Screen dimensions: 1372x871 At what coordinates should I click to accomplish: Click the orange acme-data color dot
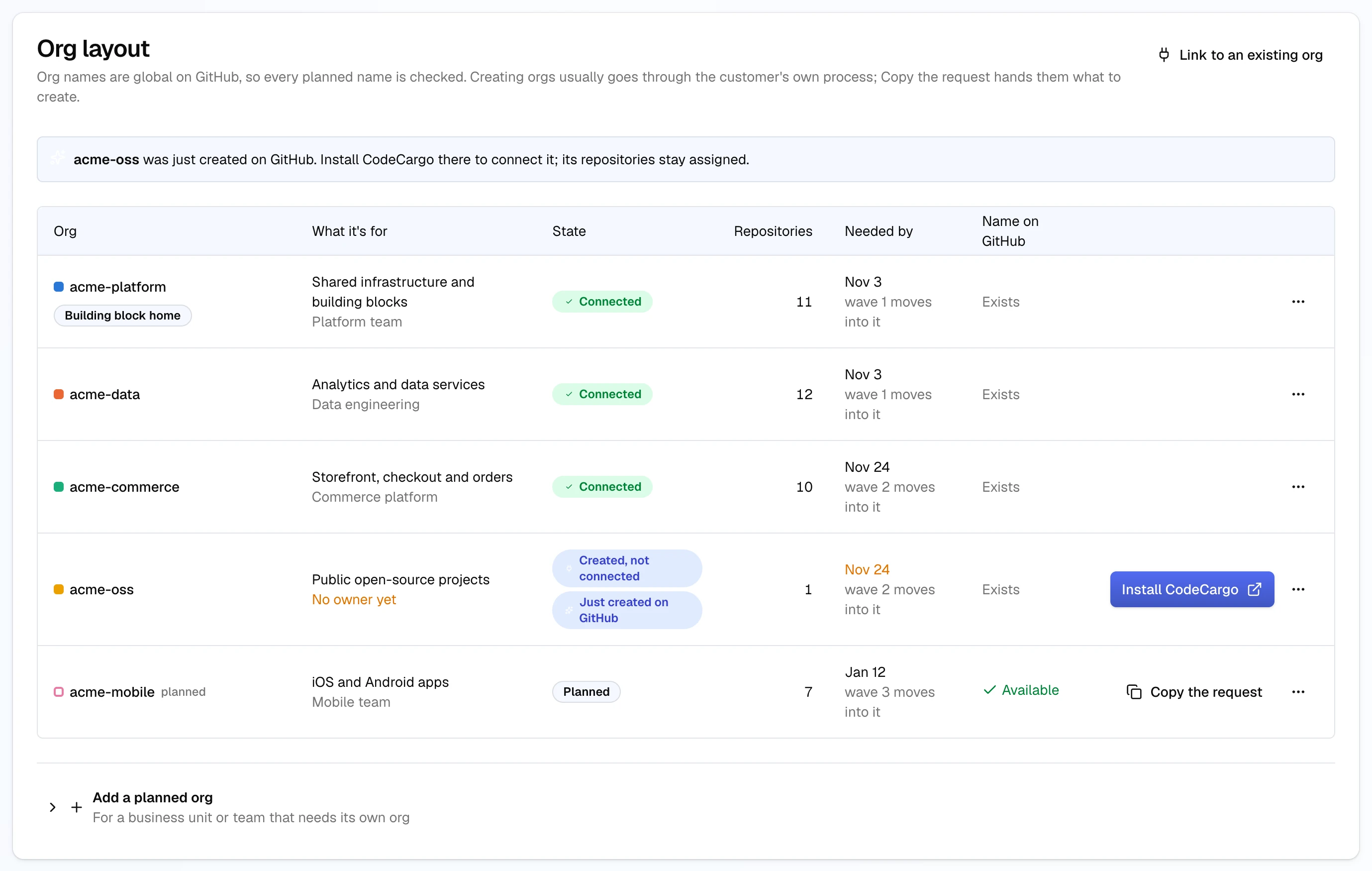pyautogui.click(x=59, y=394)
